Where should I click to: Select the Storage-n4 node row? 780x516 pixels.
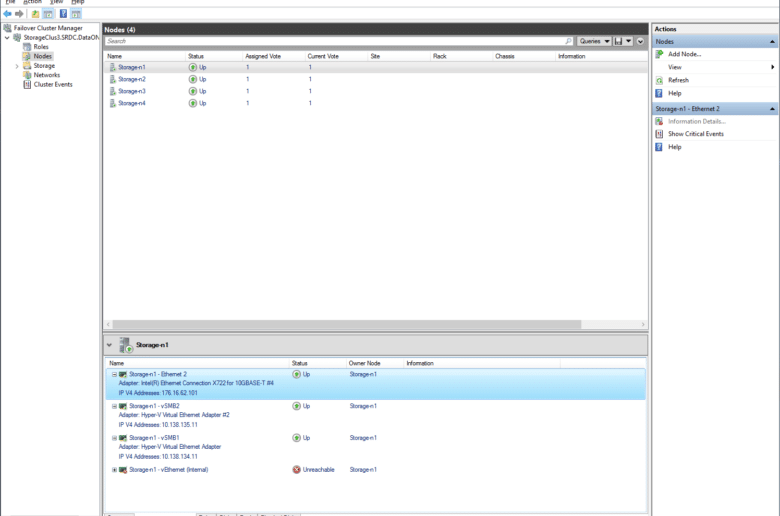tap(376, 103)
